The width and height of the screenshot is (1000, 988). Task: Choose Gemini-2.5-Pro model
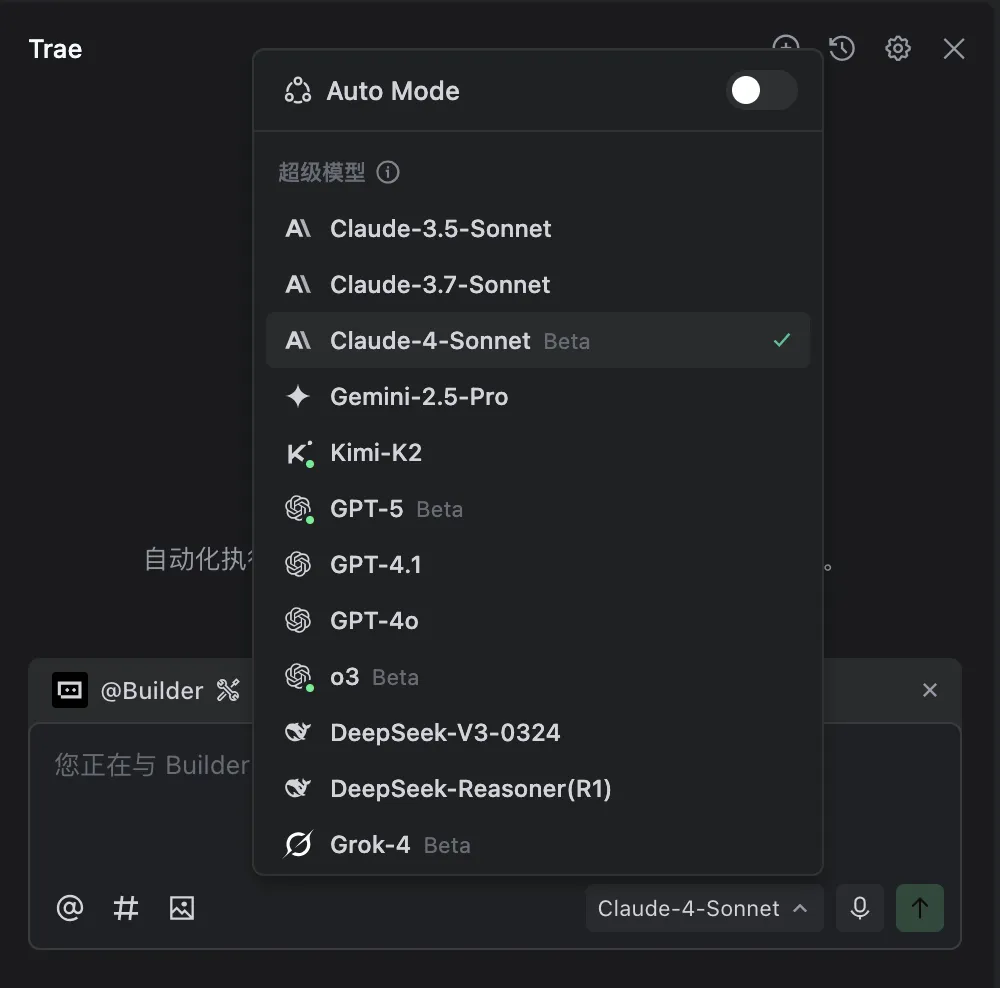pyautogui.click(x=419, y=396)
